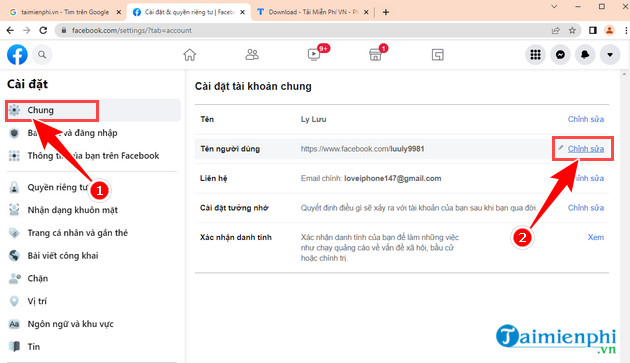Click Xem for Xác nhận danh tính
Viewport: 630px width, 363px height.
tap(595, 237)
